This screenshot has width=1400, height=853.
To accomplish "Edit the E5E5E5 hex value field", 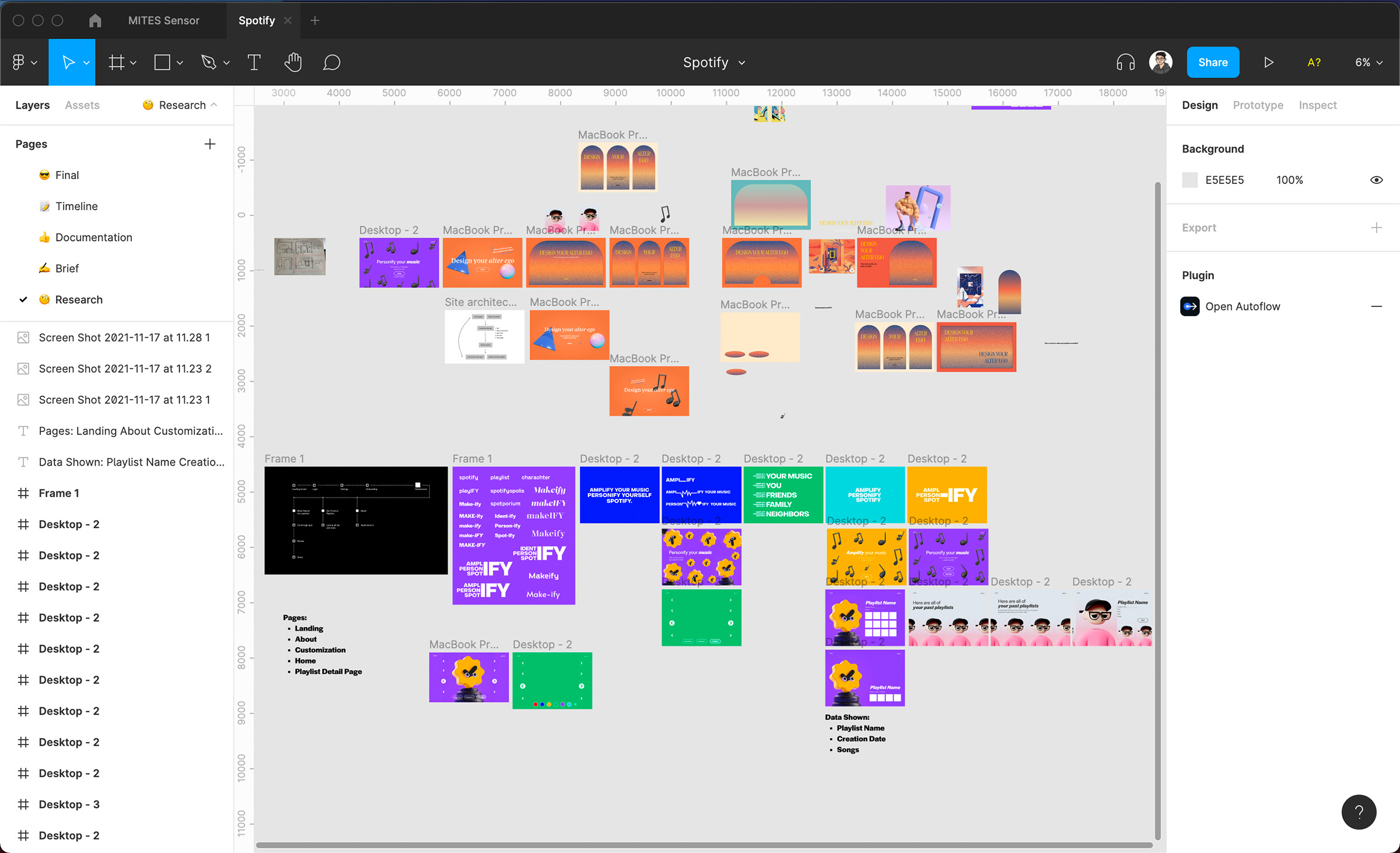I will pos(1224,180).
